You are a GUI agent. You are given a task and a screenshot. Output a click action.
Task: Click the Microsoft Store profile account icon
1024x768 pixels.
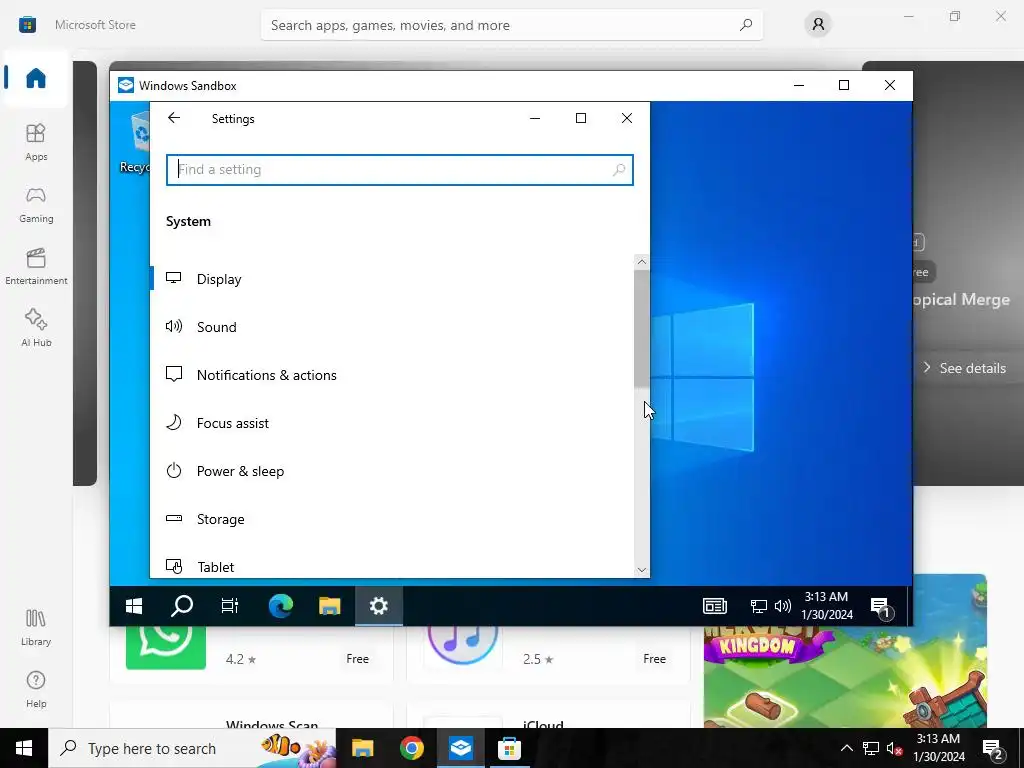click(x=818, y=25)
